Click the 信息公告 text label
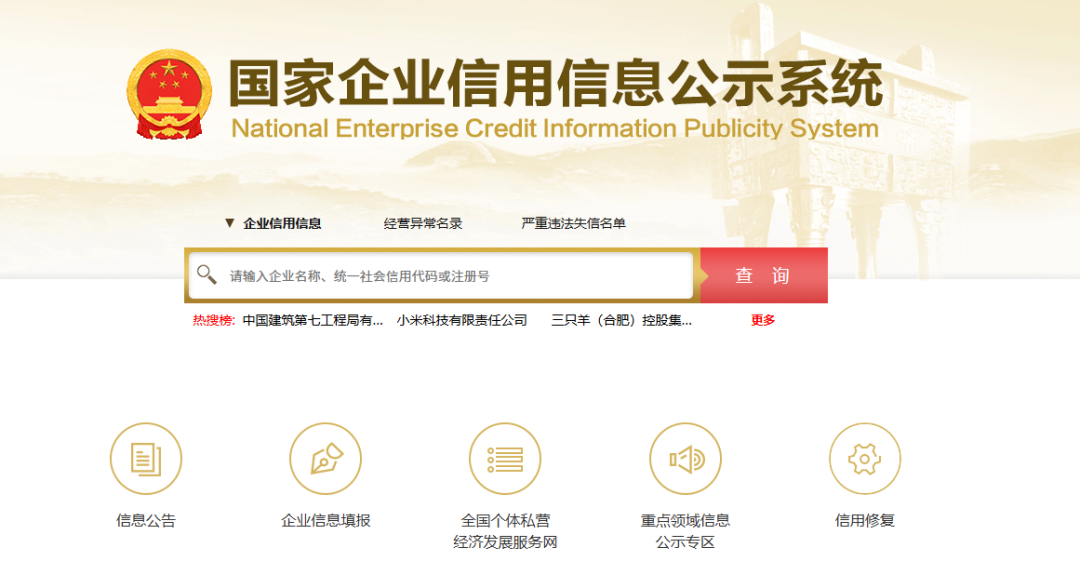Screen dimensions: 1080x588 [146, 521]
